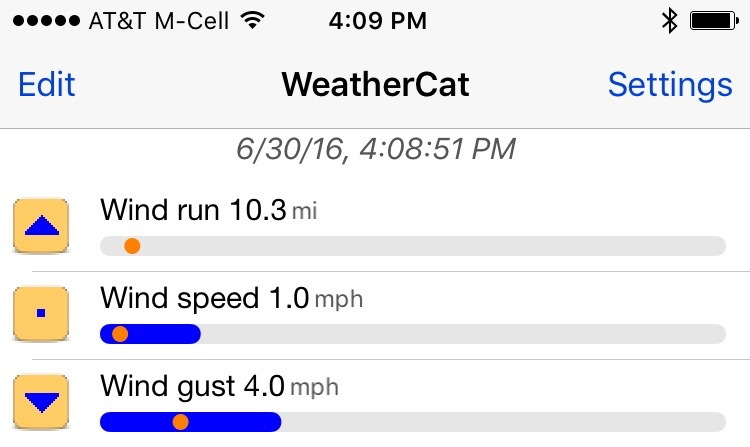This screenshot has width=750, height=447.
Task: Open the Settings screen
Action: [670, 85]
